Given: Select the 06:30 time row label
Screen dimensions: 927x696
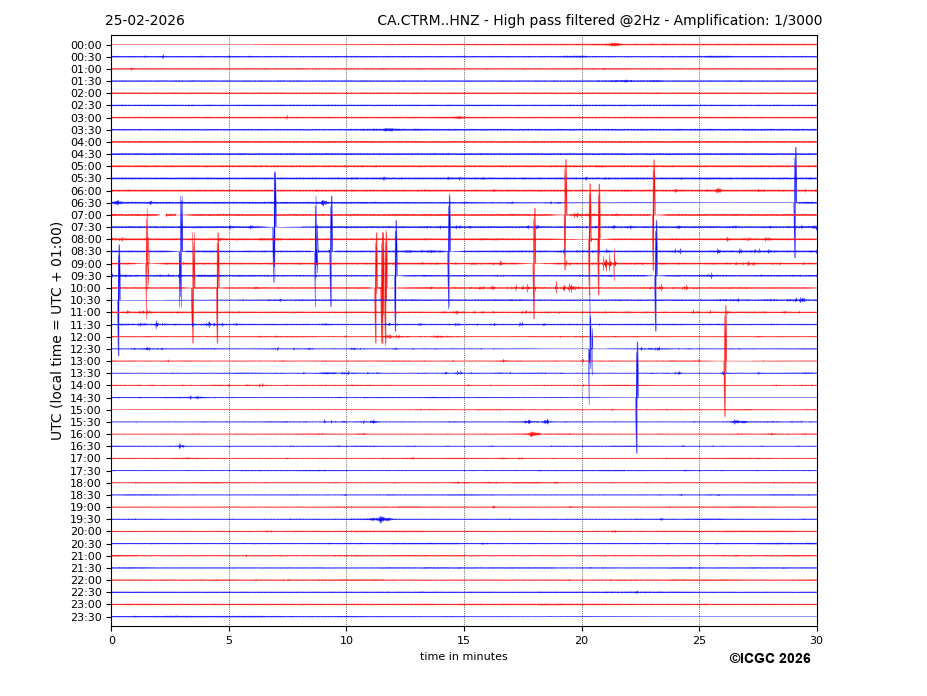Looking at the screenshot, I should click(86, 203).
